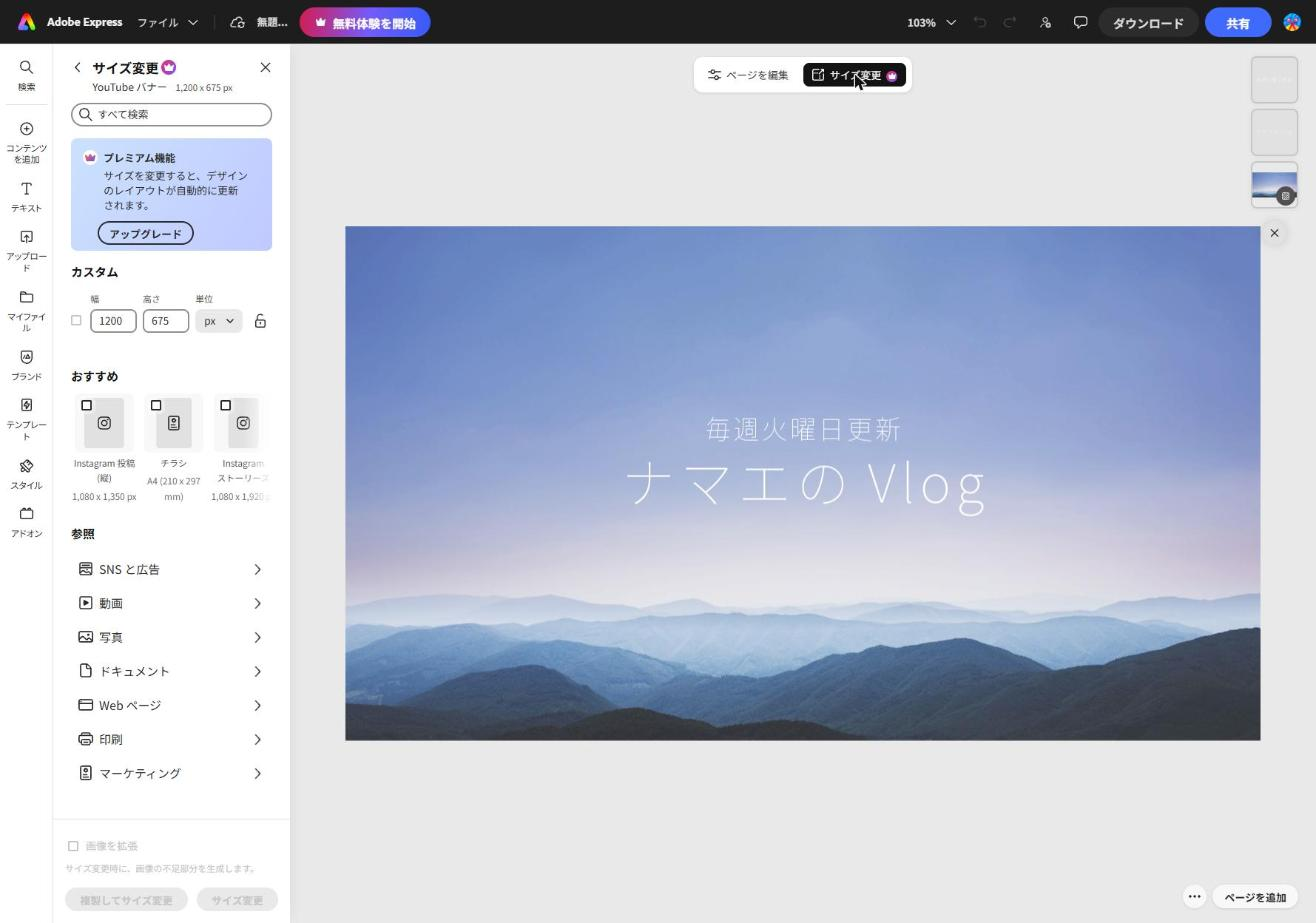Screen dimensions: 1316x923
Task: Open the search panel in sidebar
Action: pyautogui.click(x=26, y=75)
